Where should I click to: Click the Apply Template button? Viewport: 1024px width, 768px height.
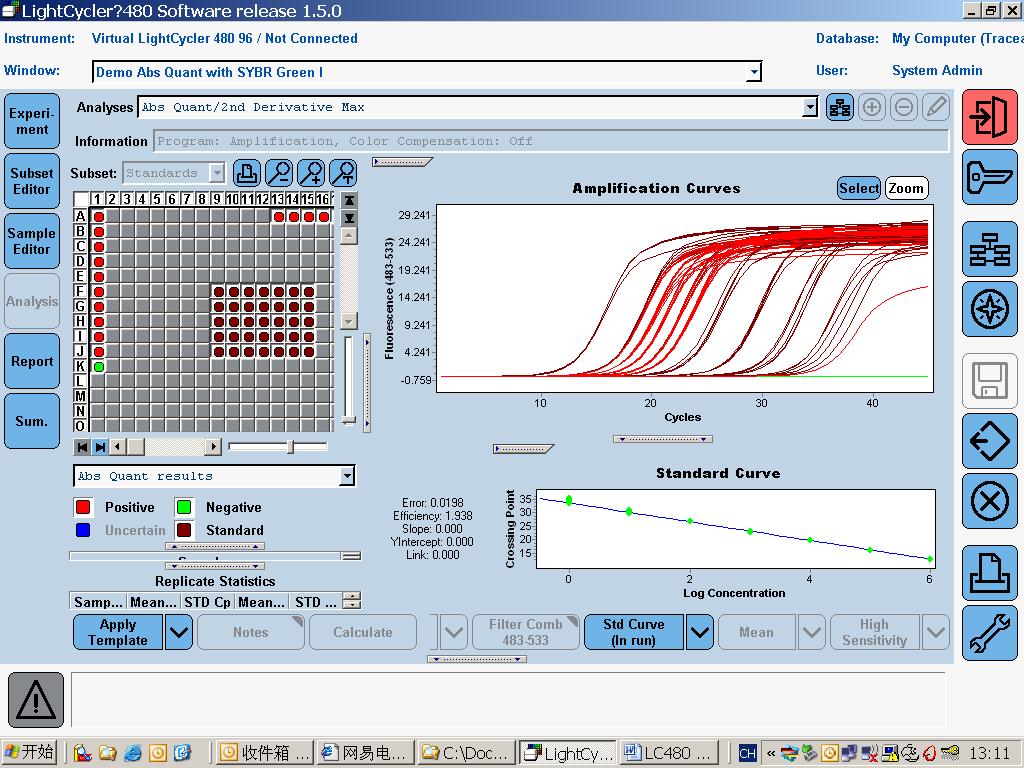[118, 632]
